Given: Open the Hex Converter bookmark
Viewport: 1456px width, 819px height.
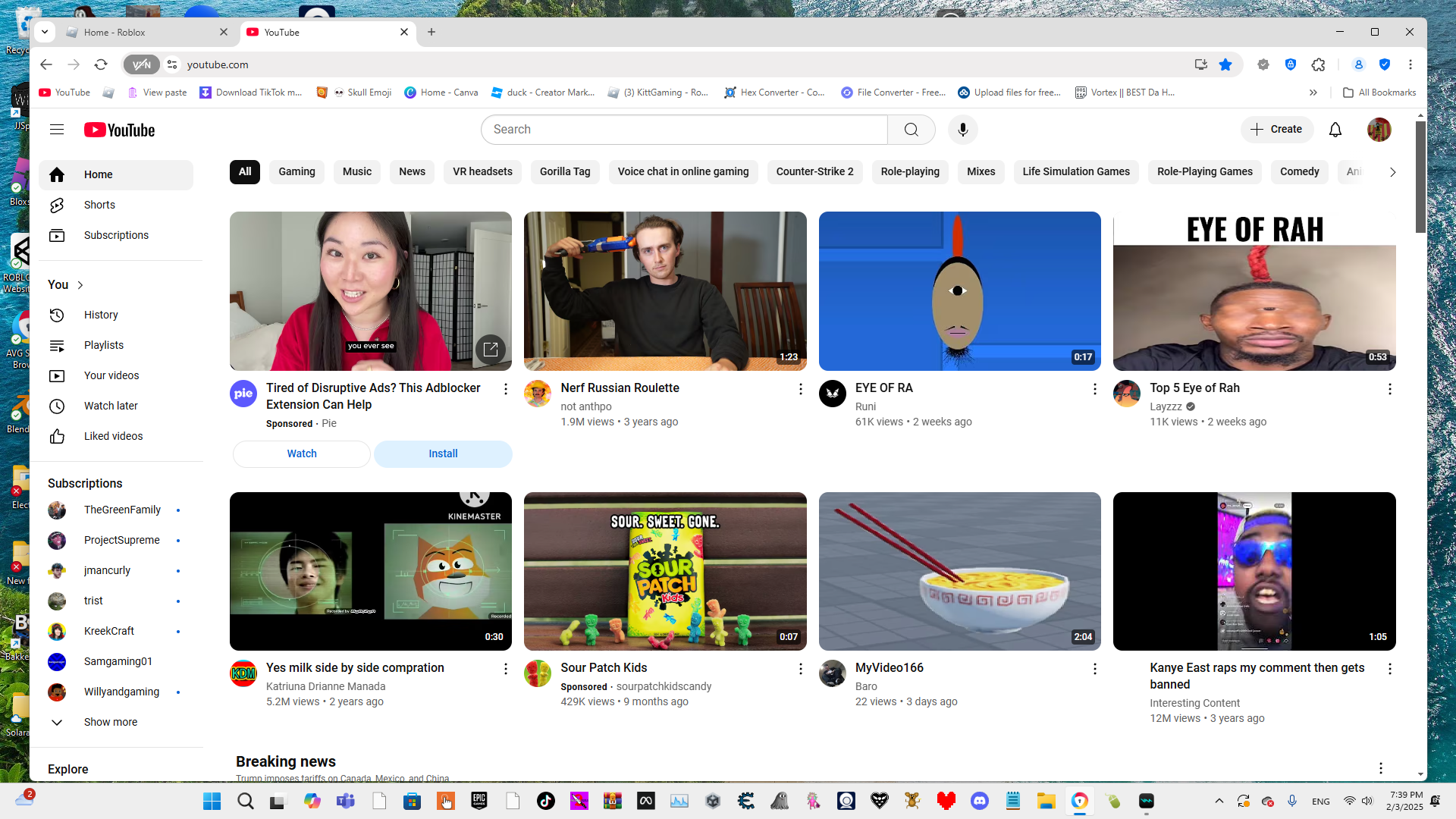Looking at the screenshot, I should tap(774, 93).
